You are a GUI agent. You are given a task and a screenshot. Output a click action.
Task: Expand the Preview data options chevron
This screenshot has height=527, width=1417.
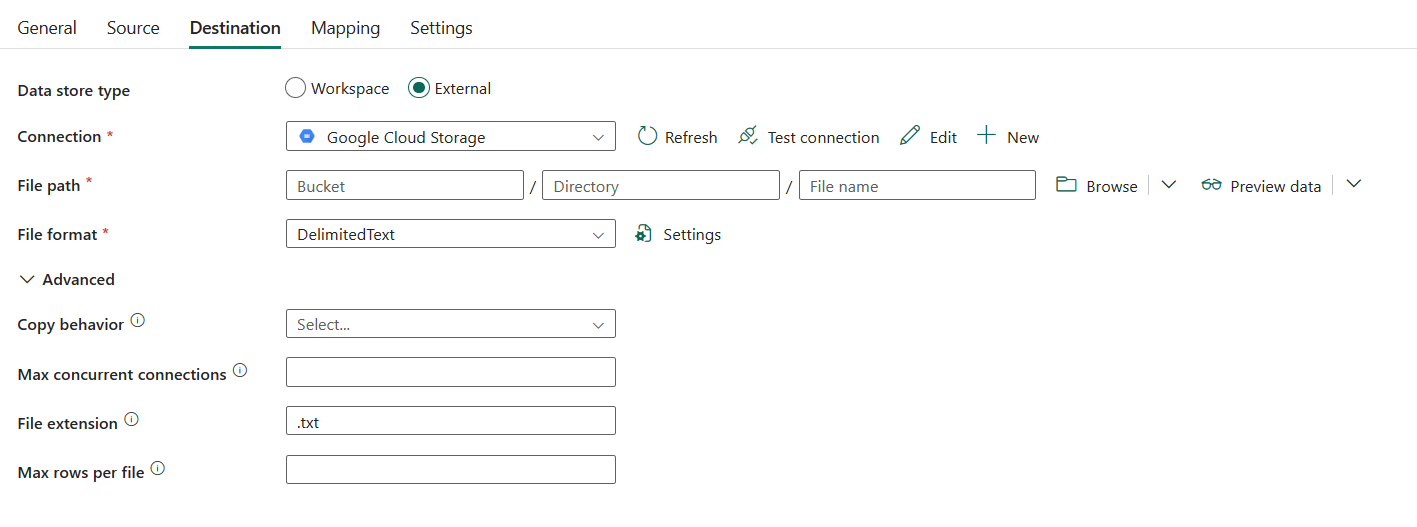point(1353,185)
